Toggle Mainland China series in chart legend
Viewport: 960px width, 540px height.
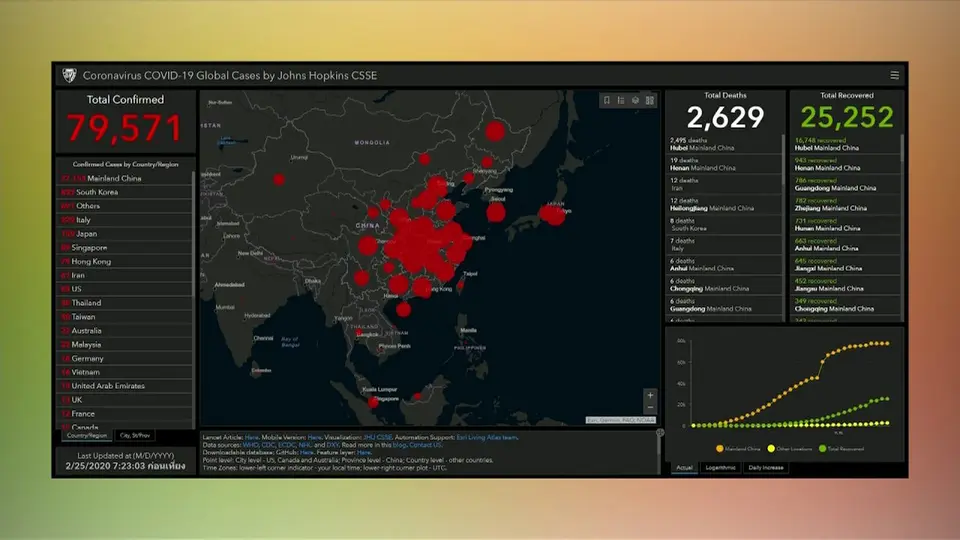tap(738, 449)
